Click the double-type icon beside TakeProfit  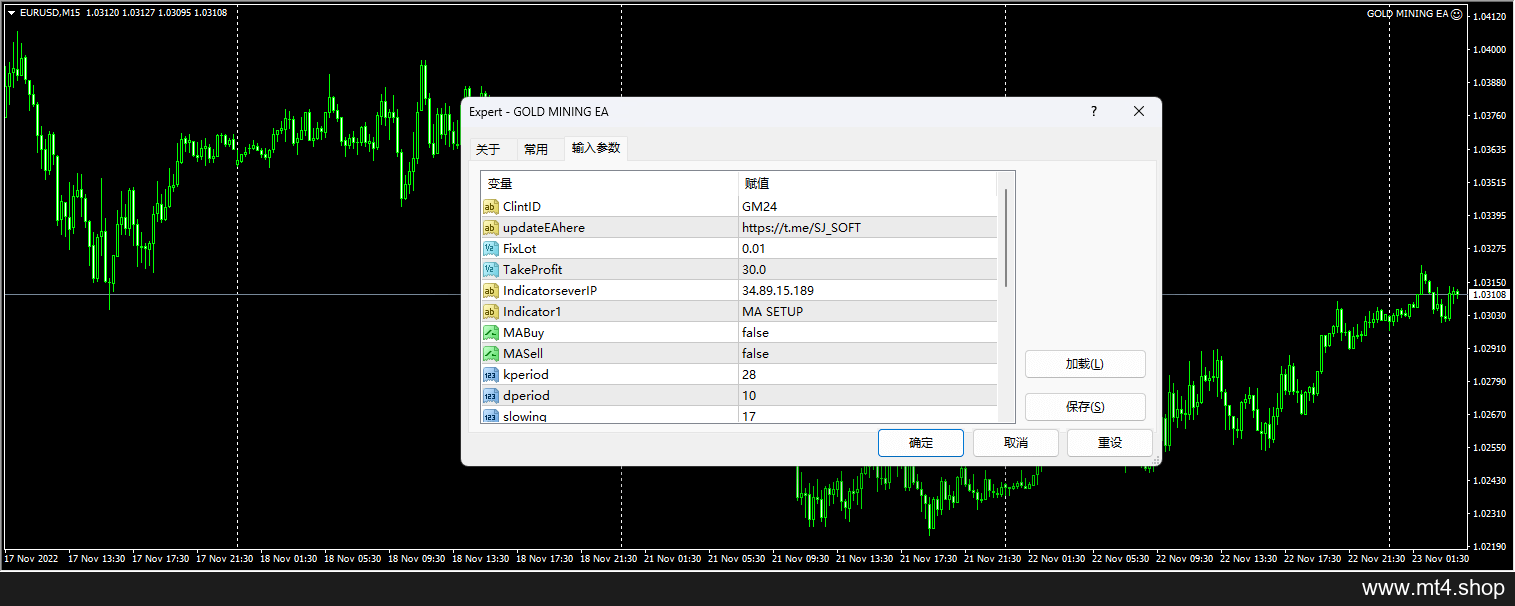pos(491,270)
